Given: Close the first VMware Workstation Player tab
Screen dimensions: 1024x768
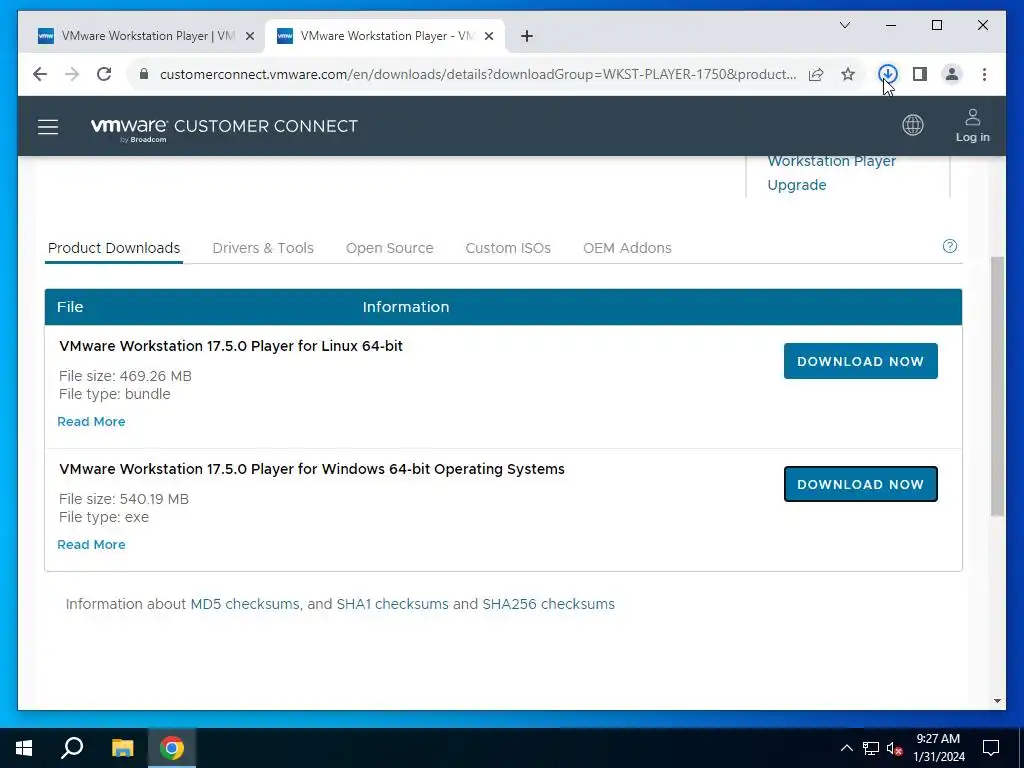Looking at the screenshot, I should point(249,36).
